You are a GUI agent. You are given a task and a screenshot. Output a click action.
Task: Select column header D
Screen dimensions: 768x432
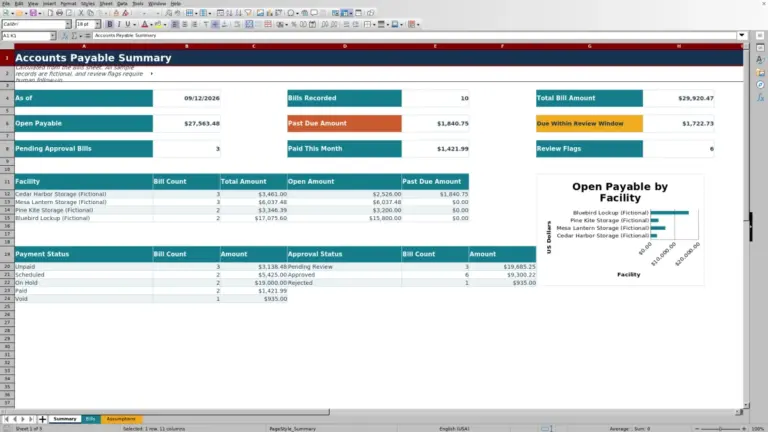coord(344,46)
